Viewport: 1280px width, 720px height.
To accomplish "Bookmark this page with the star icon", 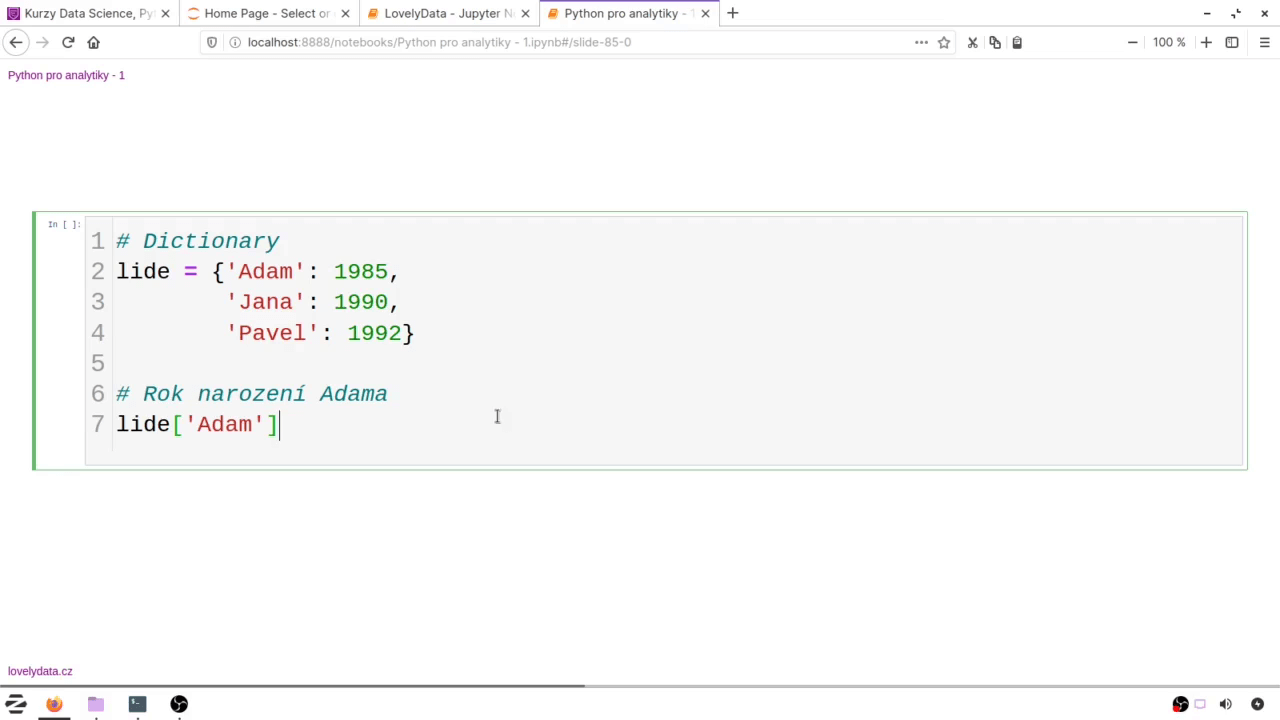I will coord(944,42).
